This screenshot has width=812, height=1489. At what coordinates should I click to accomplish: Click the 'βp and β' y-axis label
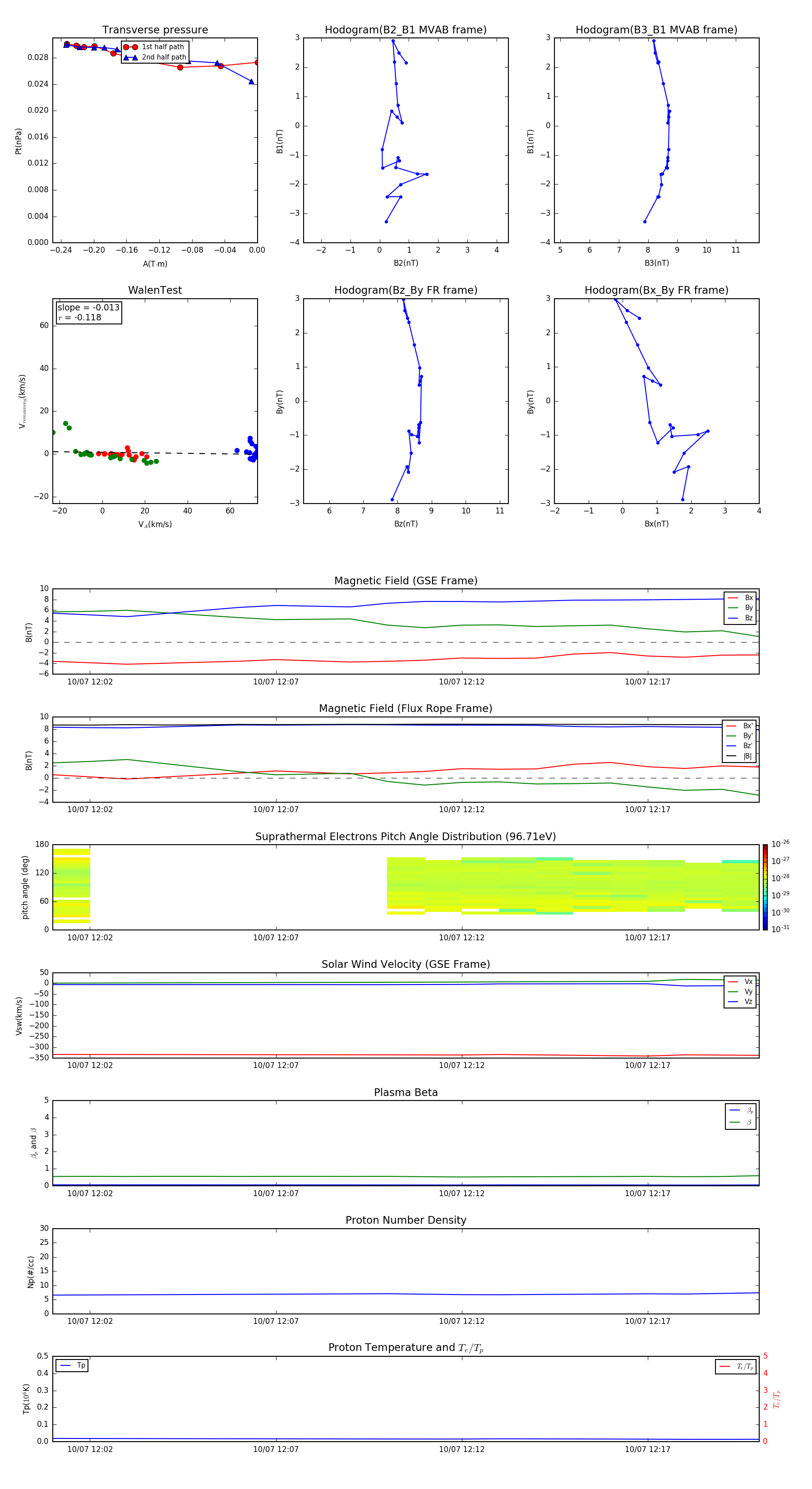33,1143
